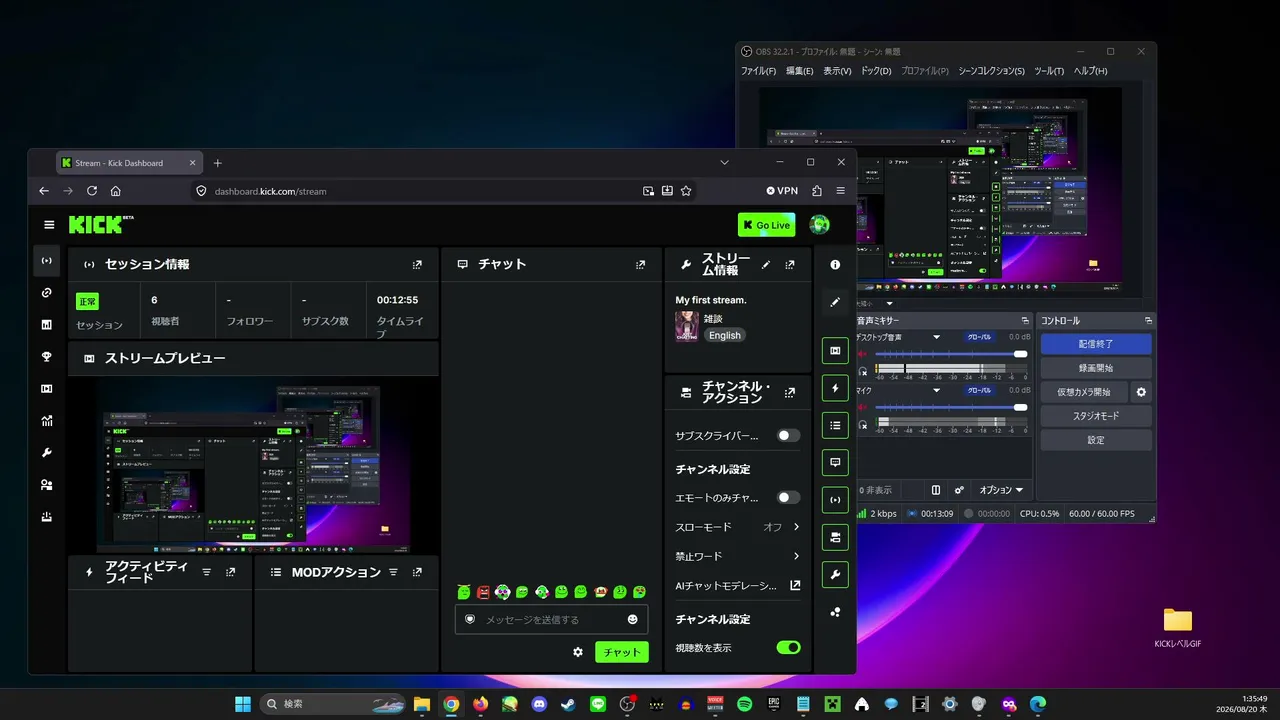Click the メッセージを送信する chat input
Image resolution: width=1280 pixels, height=720 pixels.
552,620
